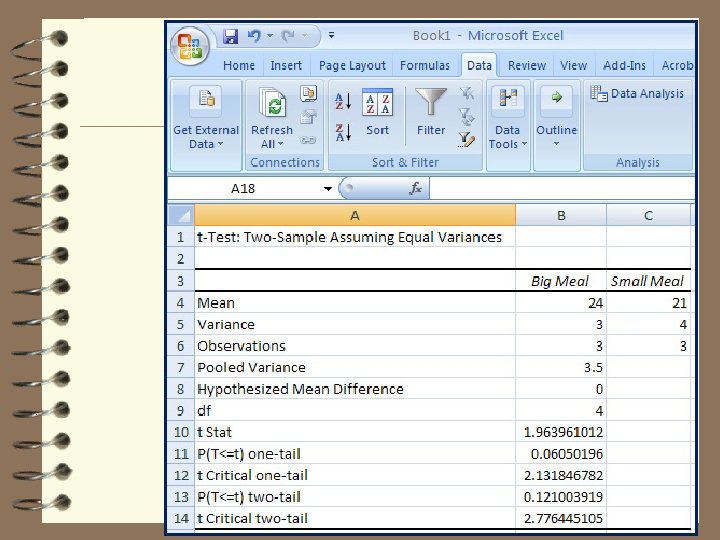Sort Z to A descending

pos(343,132)
